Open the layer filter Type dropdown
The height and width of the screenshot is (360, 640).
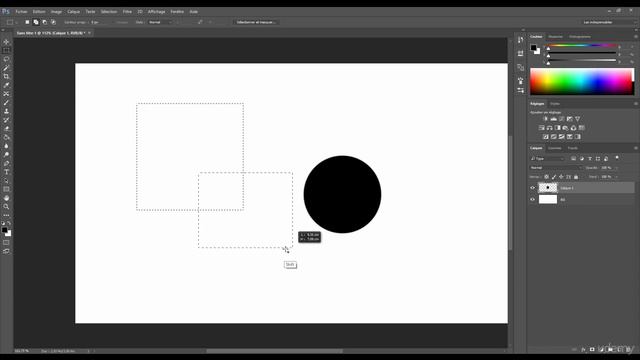(x=547, y=158)
